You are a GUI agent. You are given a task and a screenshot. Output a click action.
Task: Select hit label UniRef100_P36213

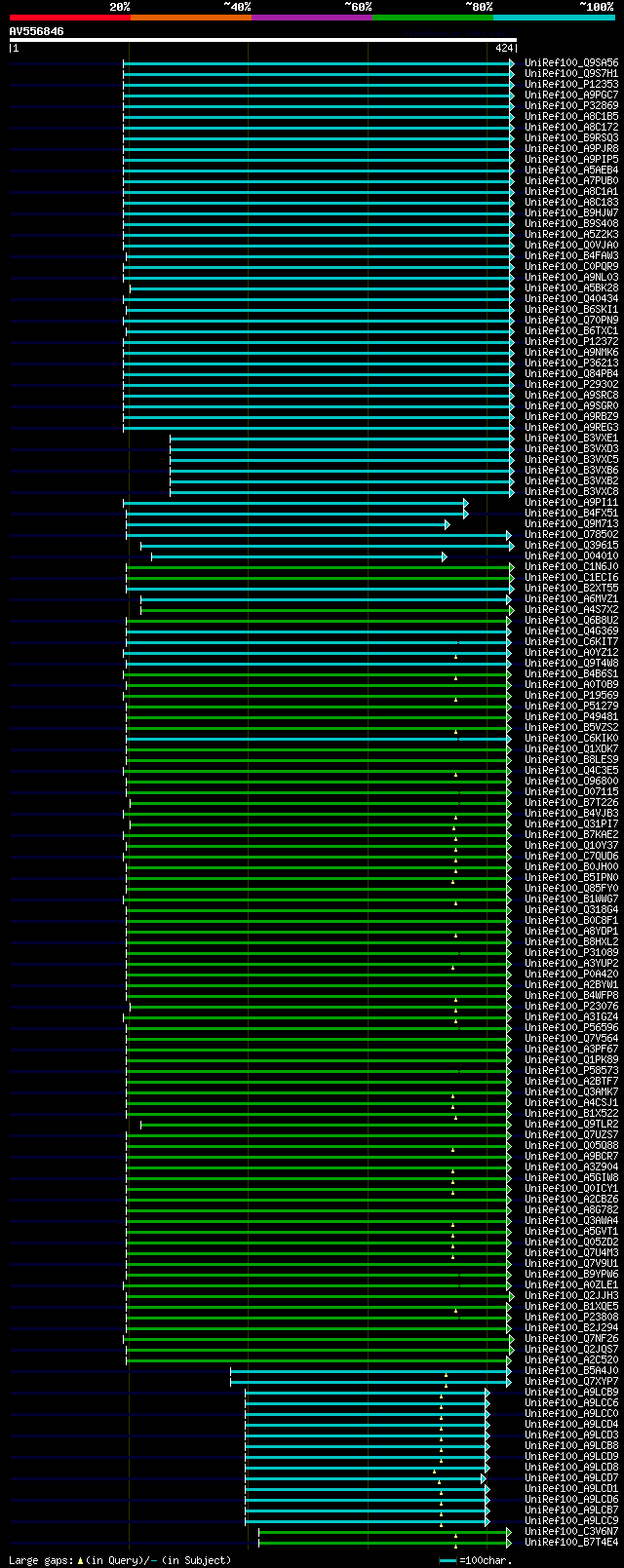571,363
